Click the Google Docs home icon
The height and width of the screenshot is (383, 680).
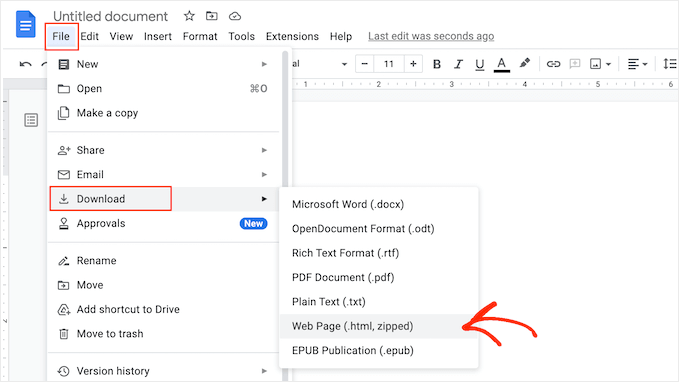(25, 25)
